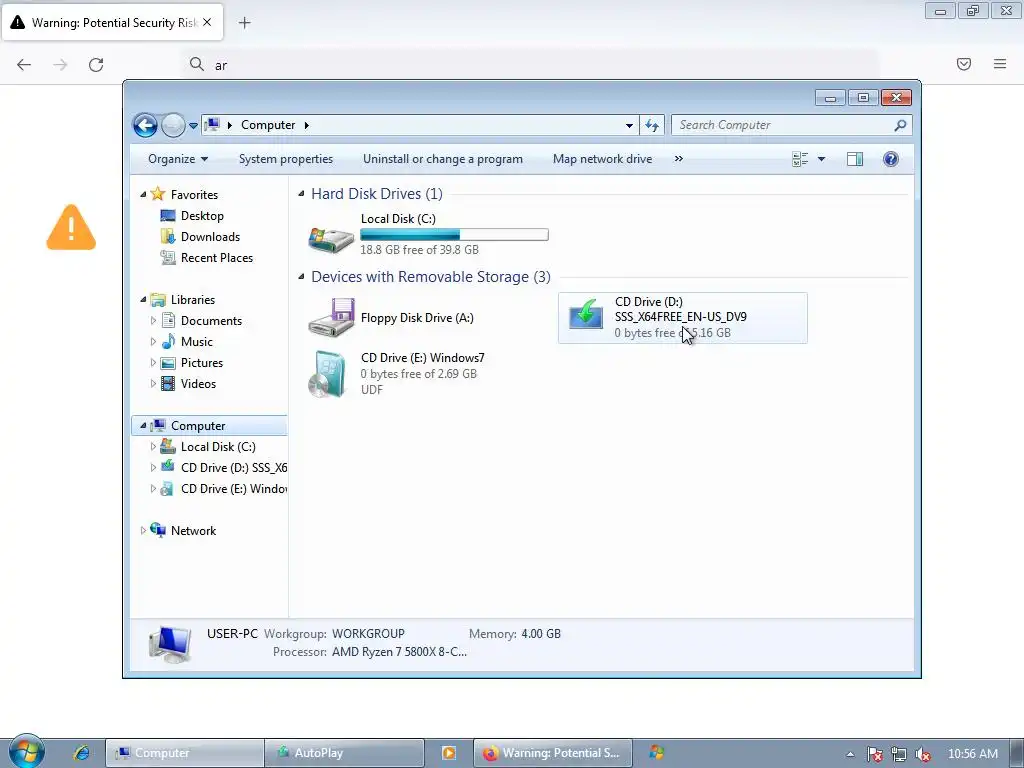
Task: Open the browser hamburger menu
Action: (1000, 64)
